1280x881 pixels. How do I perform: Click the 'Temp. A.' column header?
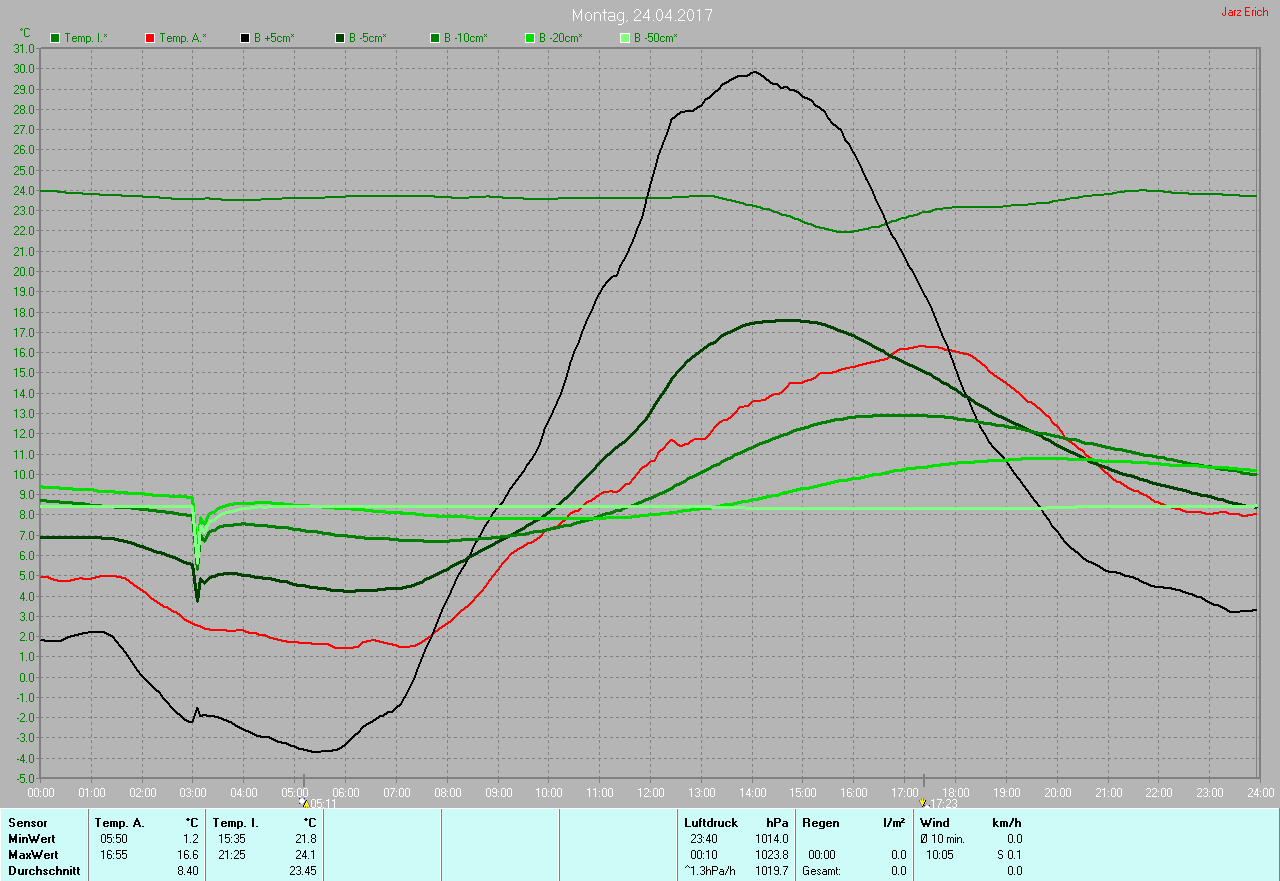coord(119,823)
